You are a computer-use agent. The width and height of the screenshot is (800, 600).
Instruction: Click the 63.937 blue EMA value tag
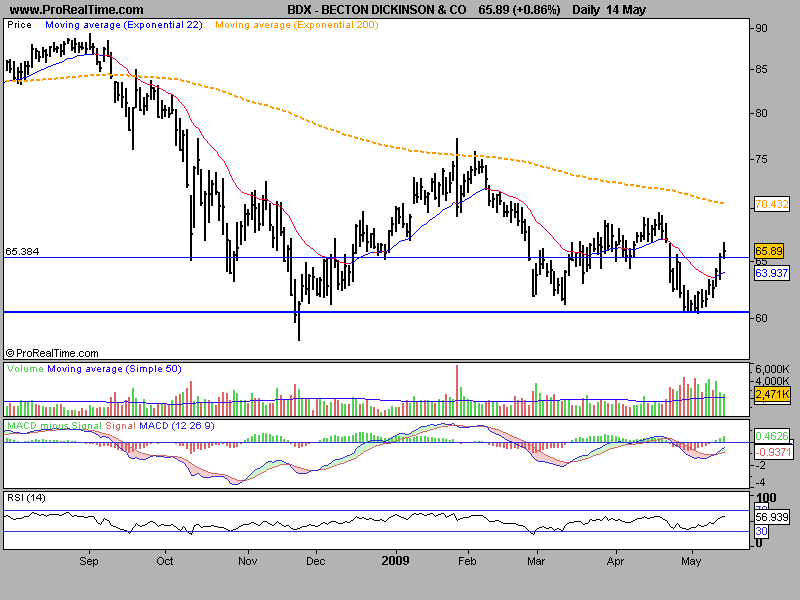[x=772, y=273]
